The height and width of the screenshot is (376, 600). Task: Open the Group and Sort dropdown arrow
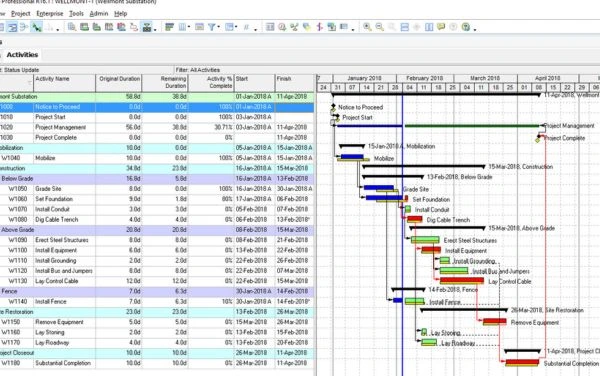(236, 27)
